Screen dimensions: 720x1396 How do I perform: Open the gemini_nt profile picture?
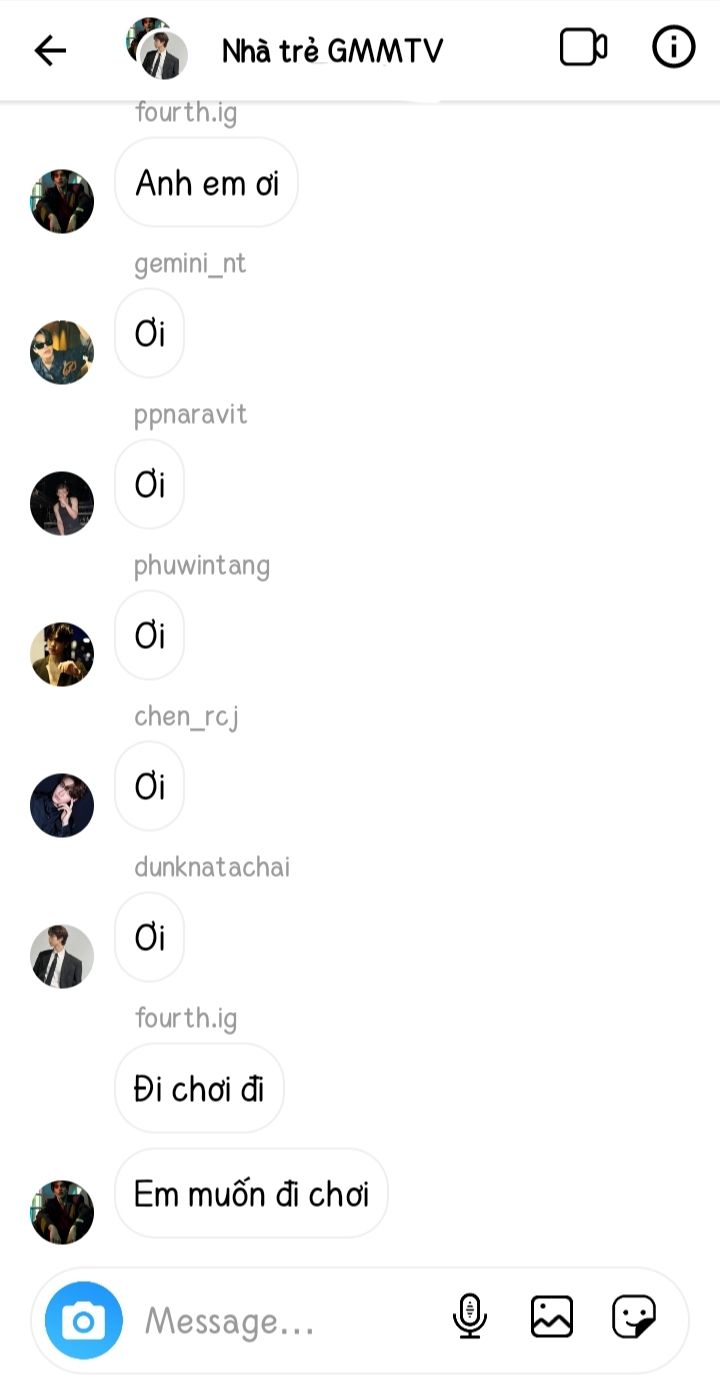click(62, 352)
